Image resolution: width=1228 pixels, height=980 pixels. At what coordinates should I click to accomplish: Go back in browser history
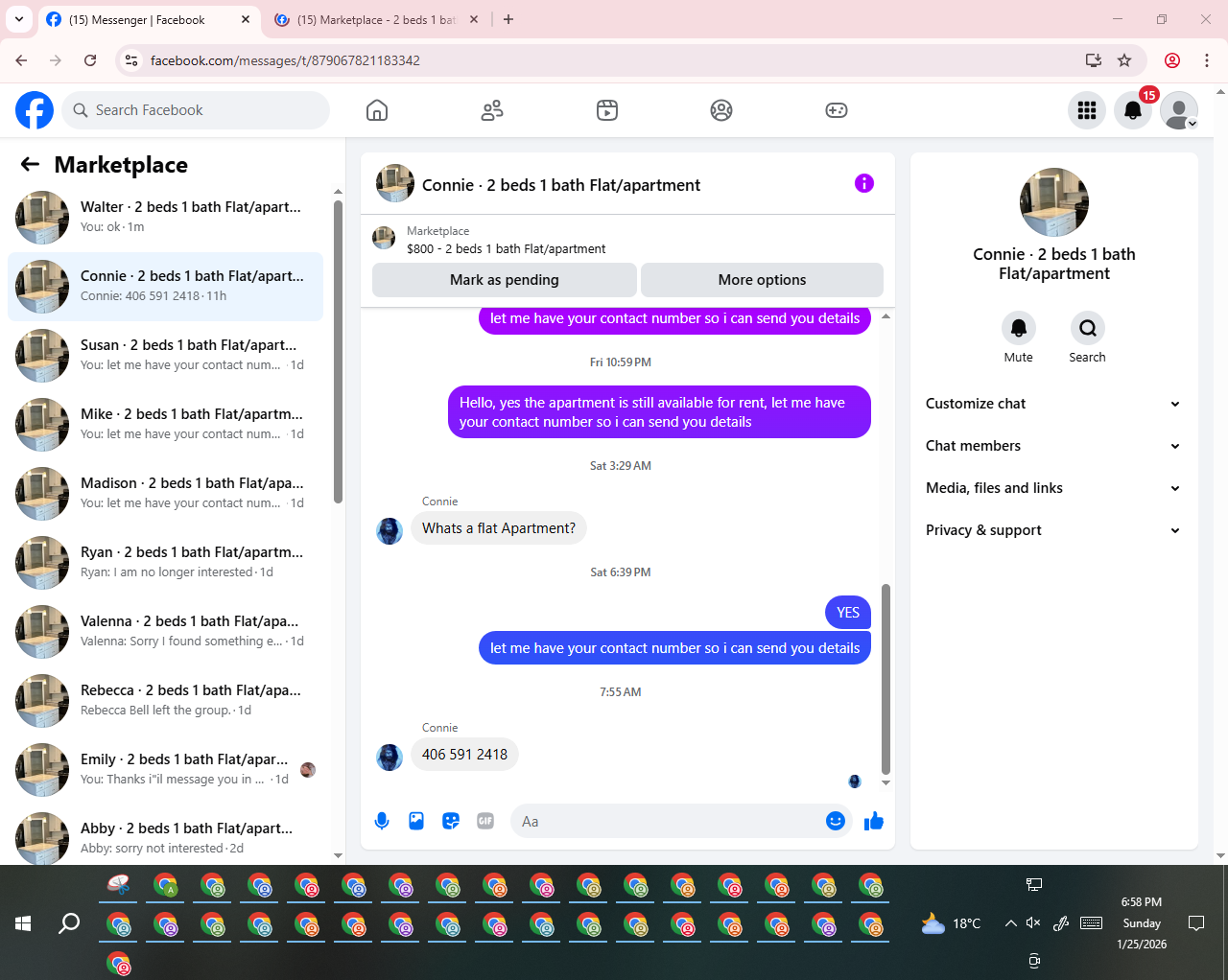tap(21, 60)
